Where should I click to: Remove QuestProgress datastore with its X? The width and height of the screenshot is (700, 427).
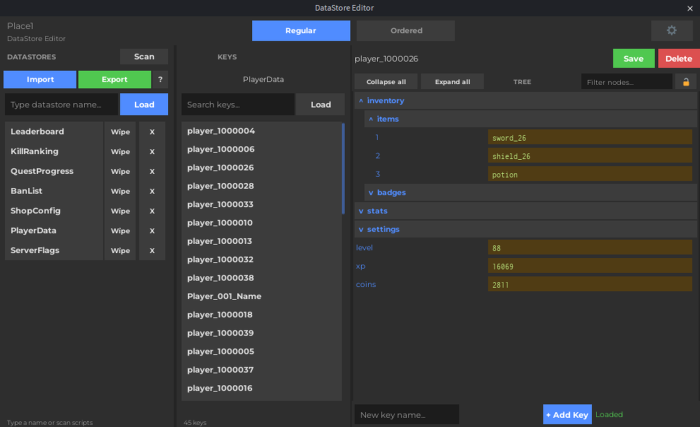click(152, 171)
